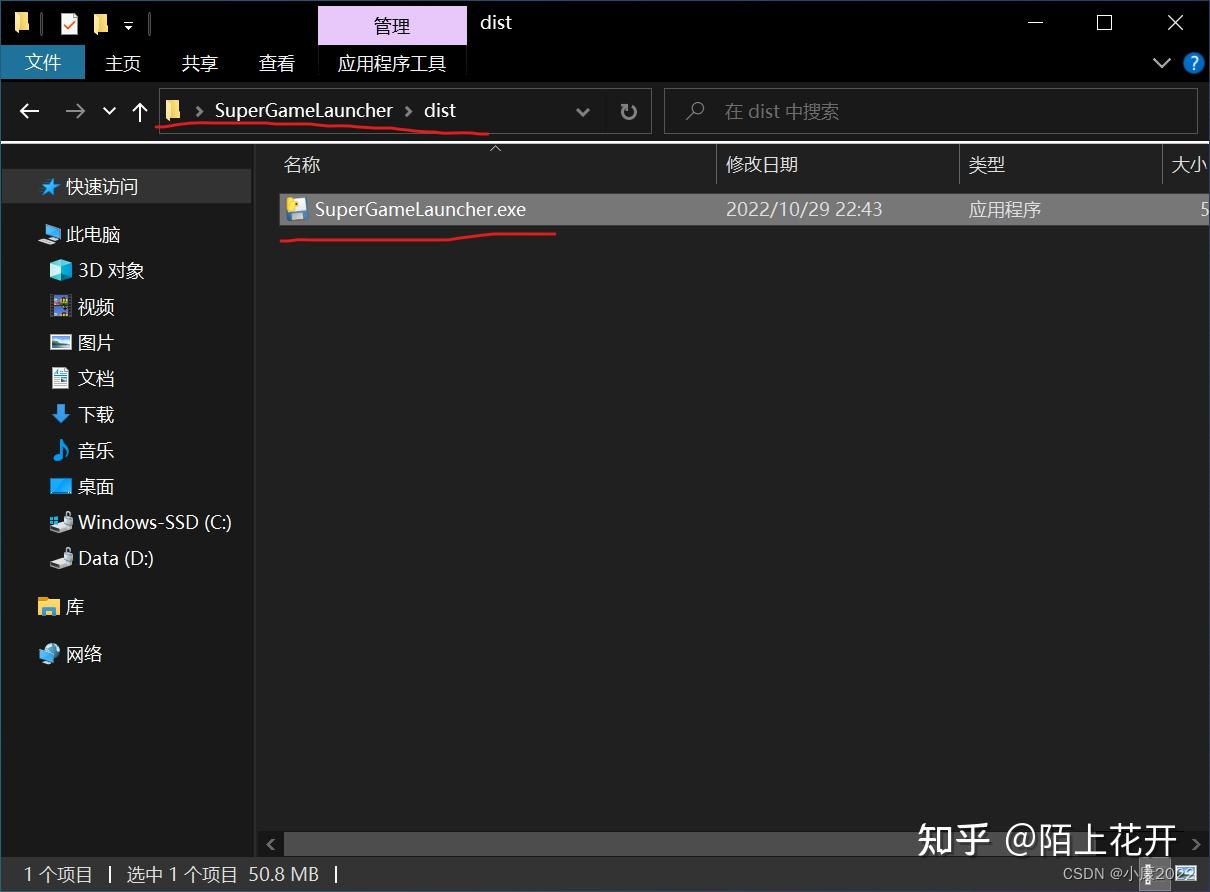This screenshot has width=1210, height=892.
Task: Open the Customize Quick Access Toolbar dropdown
Action: (127, 22)
